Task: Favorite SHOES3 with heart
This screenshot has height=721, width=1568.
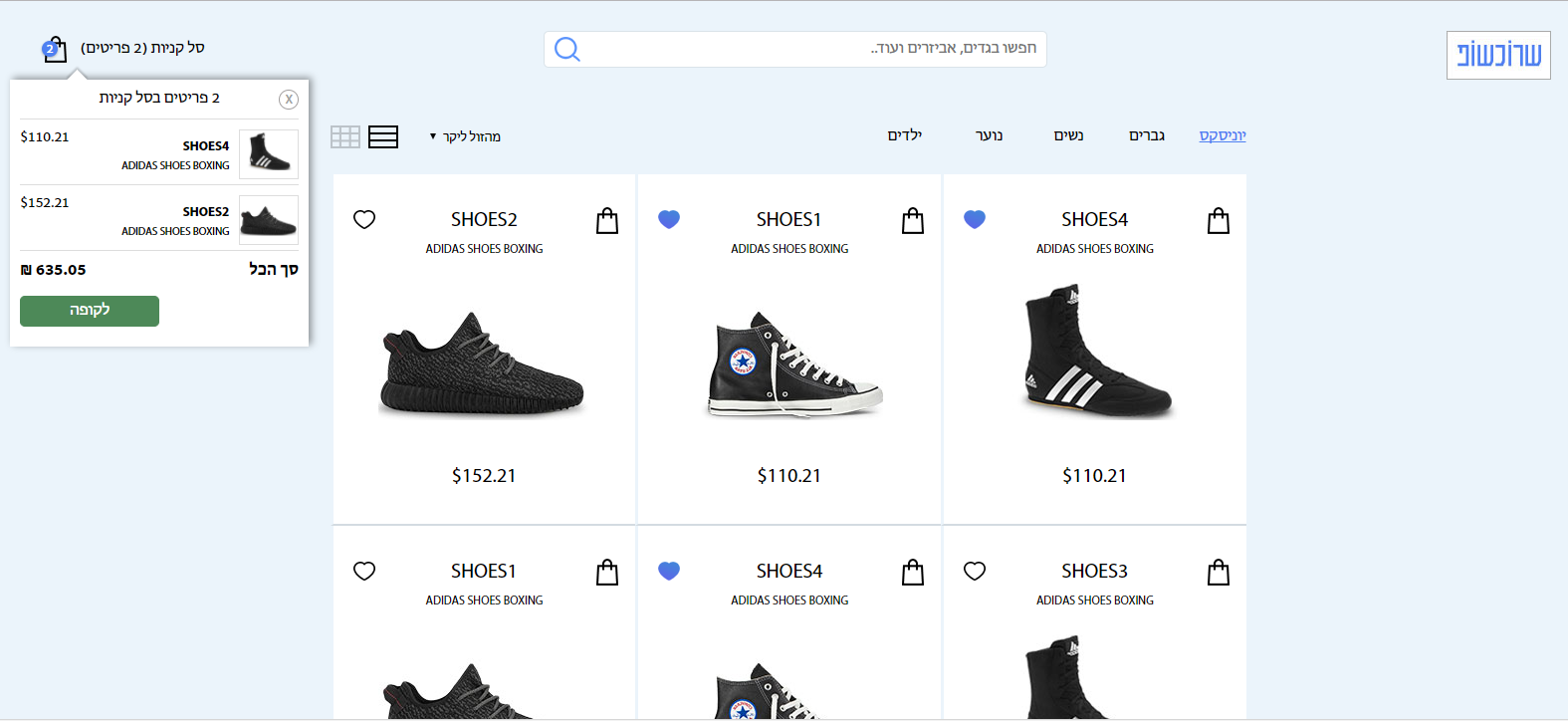Action: (975, 571)
